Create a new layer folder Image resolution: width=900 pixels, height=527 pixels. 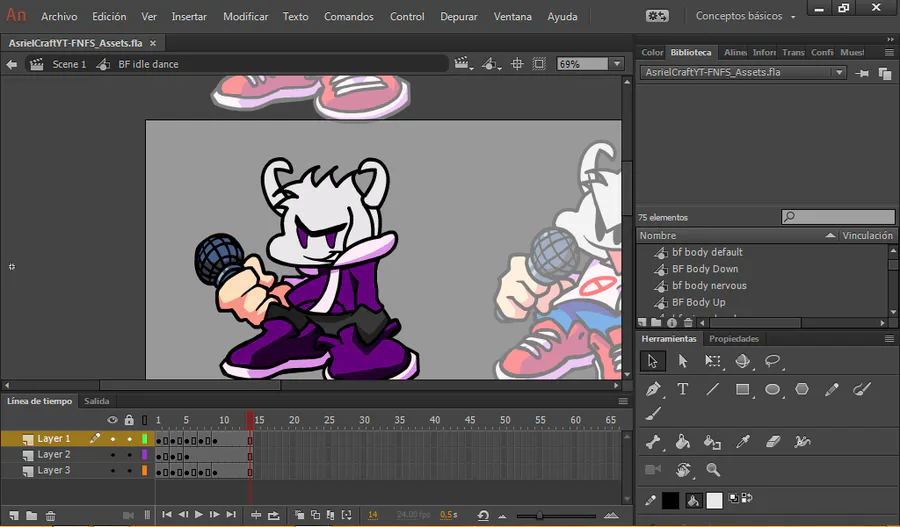tap(32, 516)
